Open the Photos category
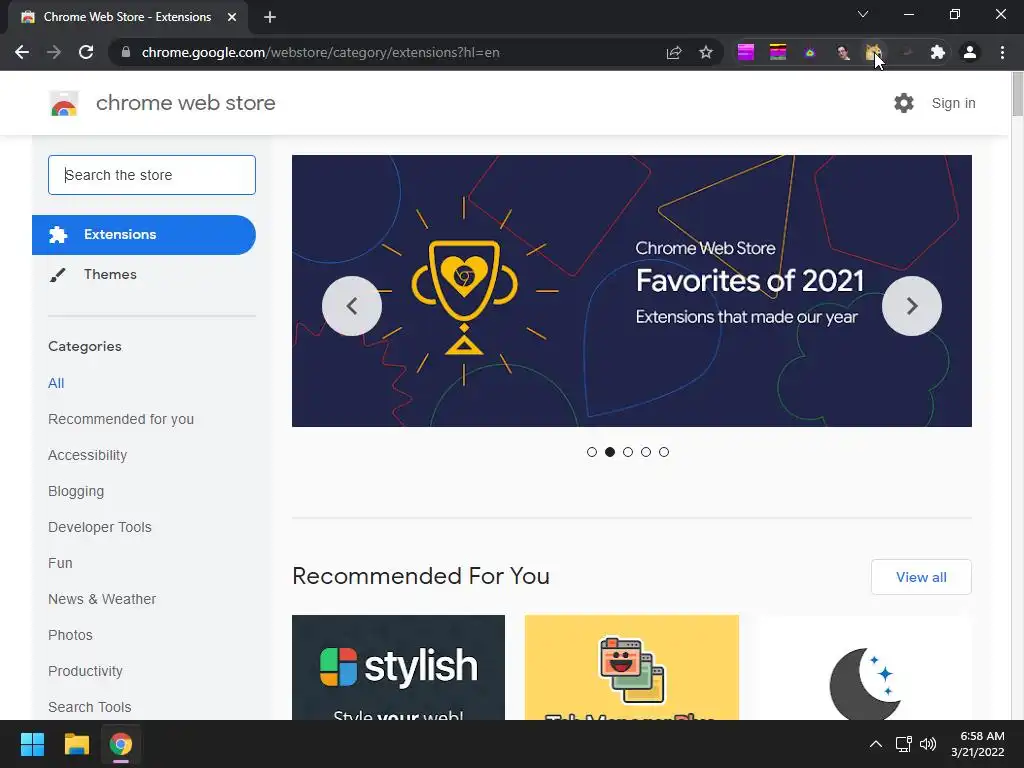Viewport: 1024px width, 768px height. tap(70, 635)
